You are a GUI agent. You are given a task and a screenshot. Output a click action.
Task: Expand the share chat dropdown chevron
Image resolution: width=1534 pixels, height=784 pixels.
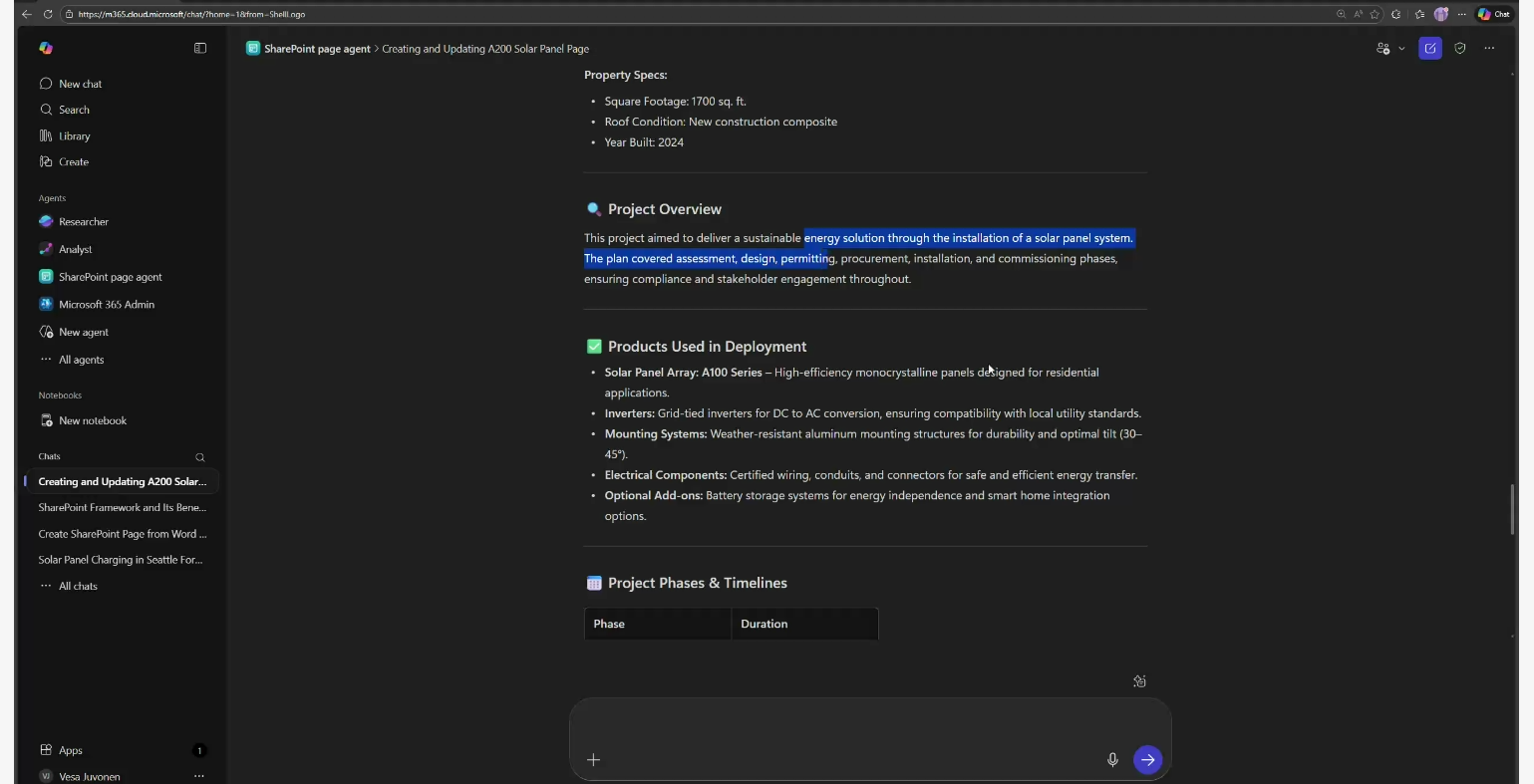pyautogui.click(x=1401, y=48)
